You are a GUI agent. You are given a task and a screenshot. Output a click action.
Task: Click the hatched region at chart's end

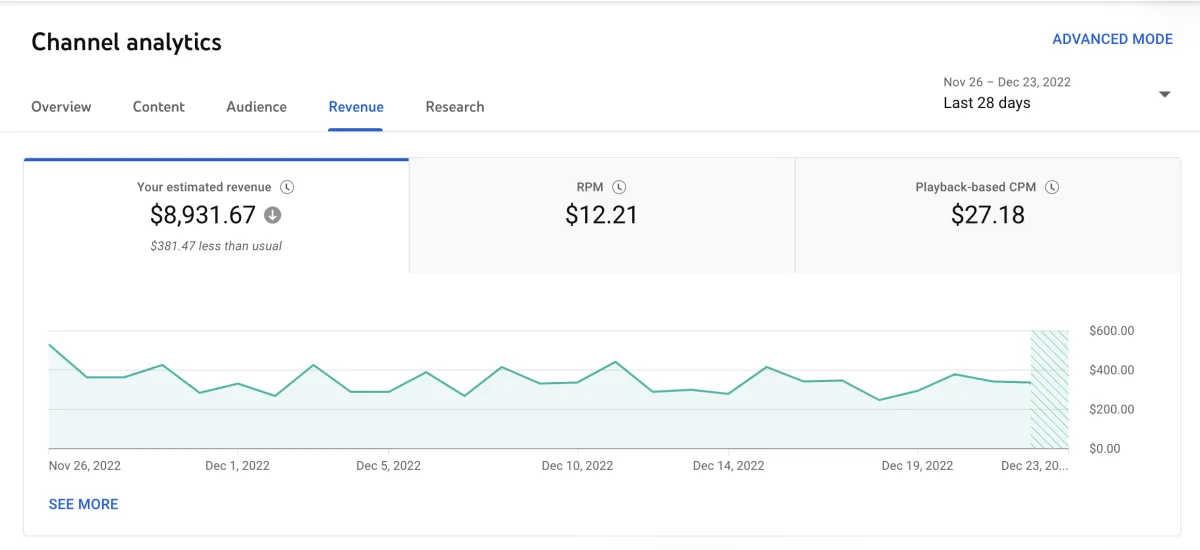tap(1049, 390)
